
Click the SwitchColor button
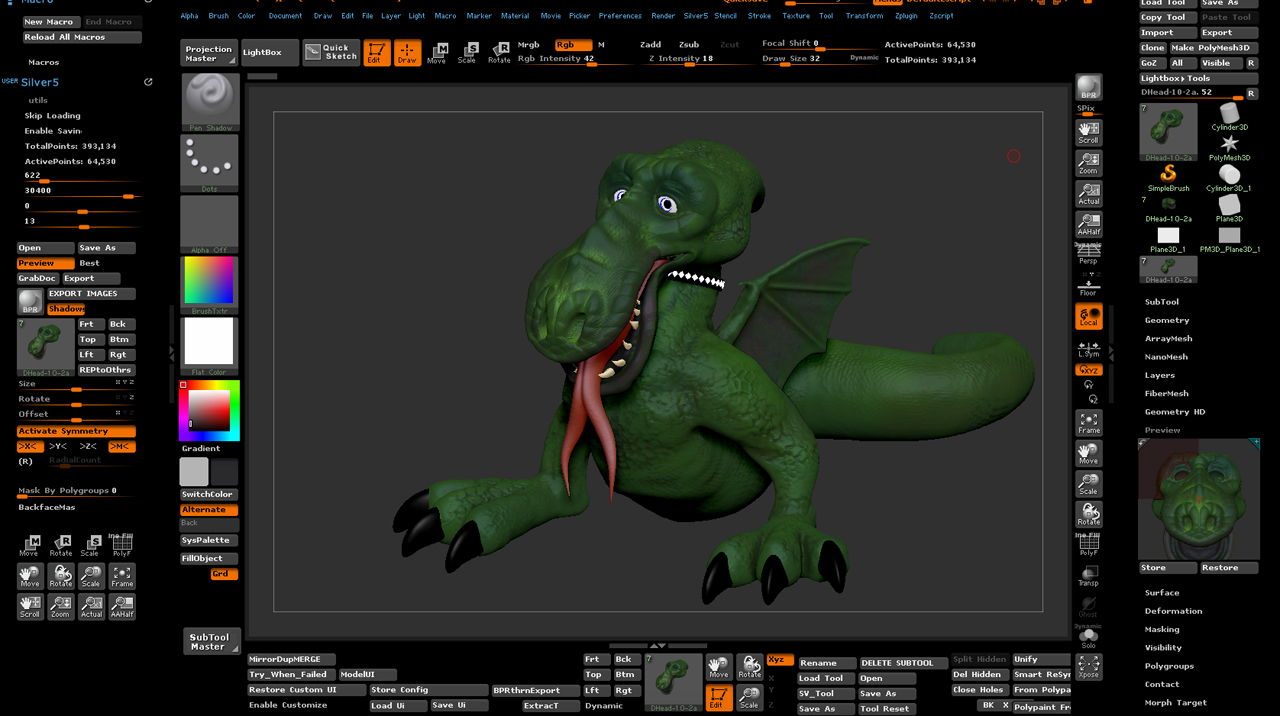tap(209, 494)
